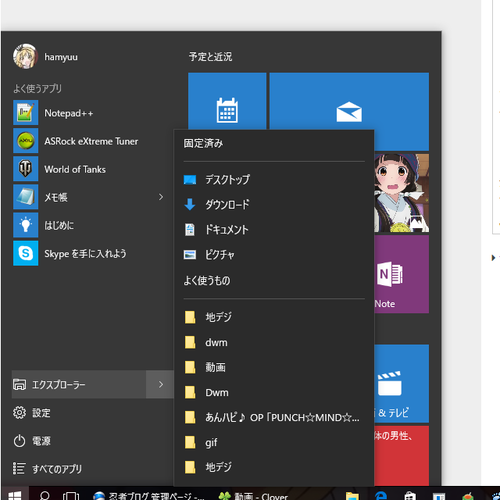Screen dimensions: 500x500
Task: Click the はじめに lightbulb icon
Action: 26,225
